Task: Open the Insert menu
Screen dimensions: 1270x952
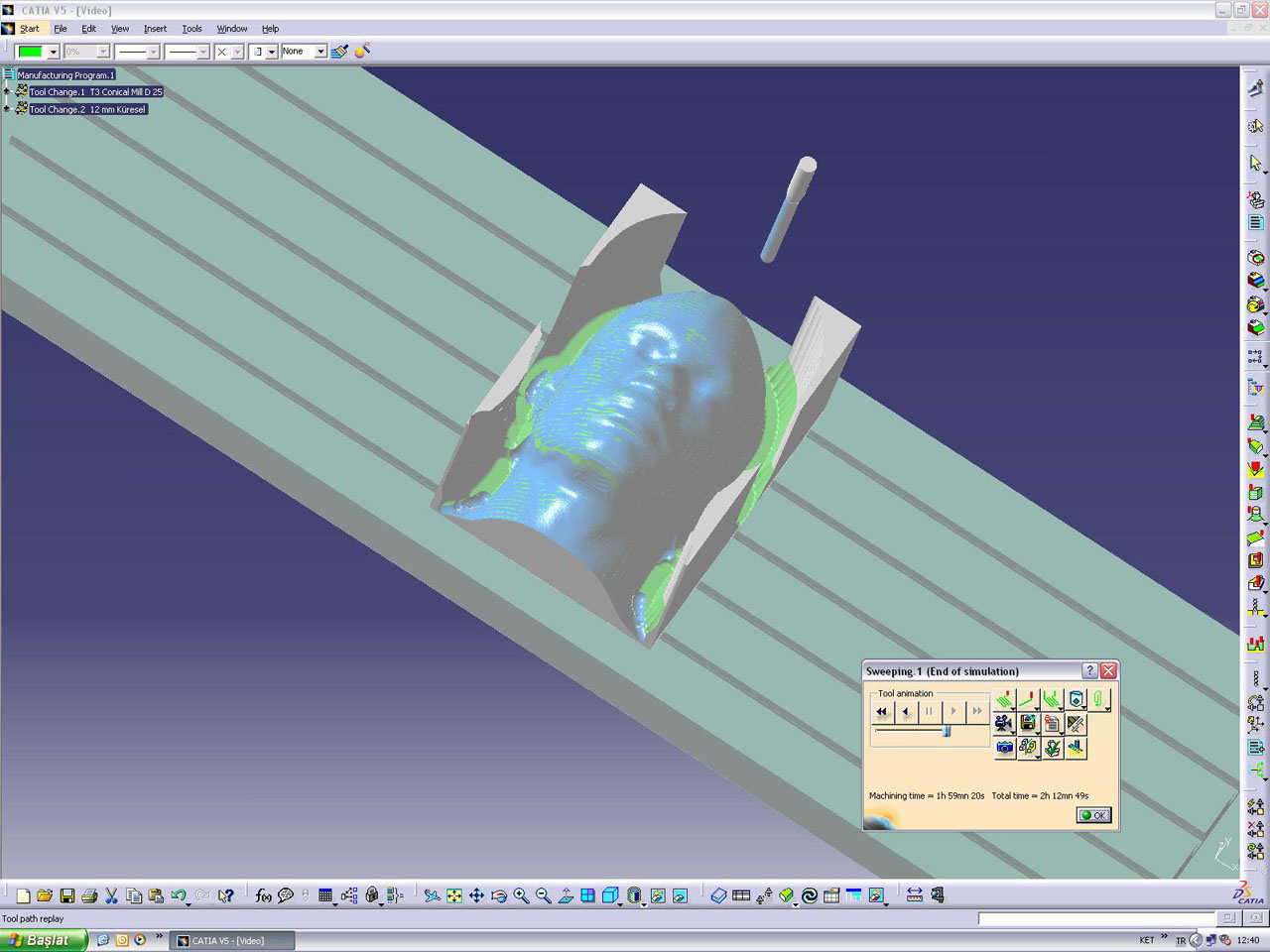Action: pos(155,29)
